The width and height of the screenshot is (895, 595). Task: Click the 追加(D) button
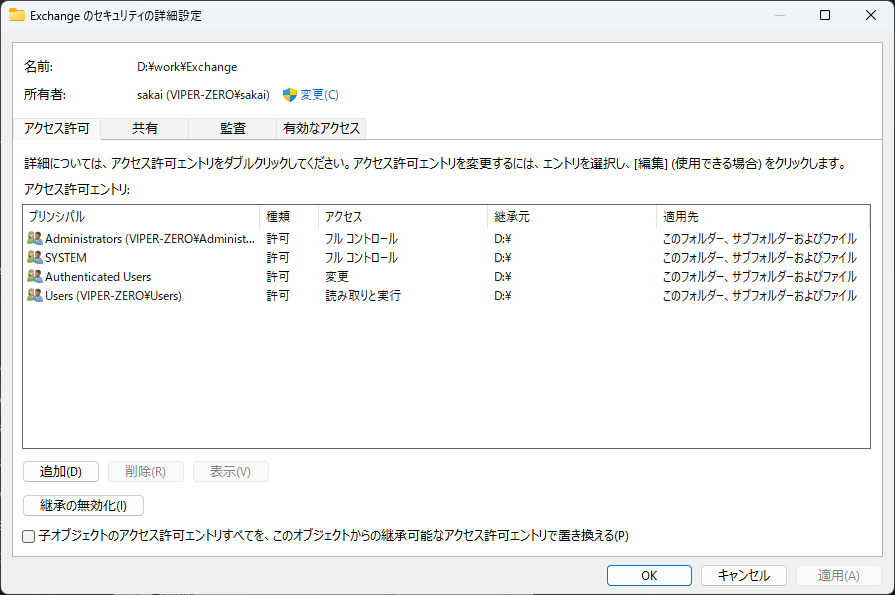61,472
